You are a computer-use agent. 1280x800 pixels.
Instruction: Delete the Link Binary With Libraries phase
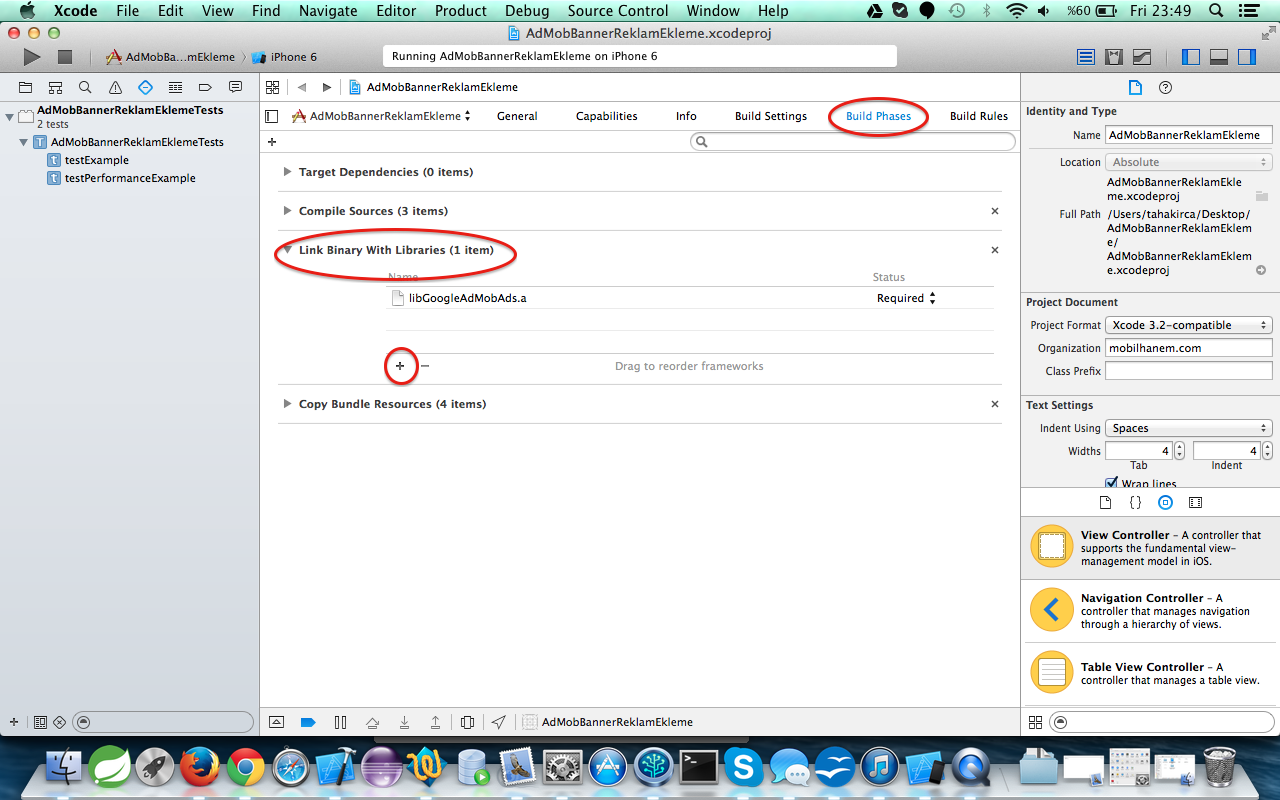tap(994, 250)
